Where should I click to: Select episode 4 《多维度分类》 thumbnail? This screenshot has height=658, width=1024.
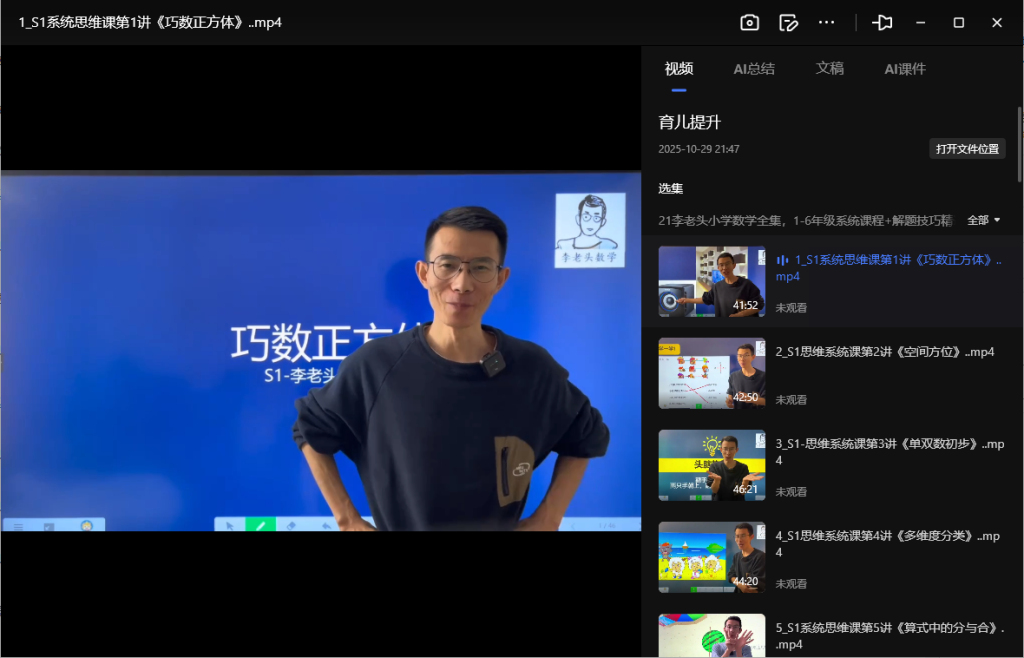[711, 557]
